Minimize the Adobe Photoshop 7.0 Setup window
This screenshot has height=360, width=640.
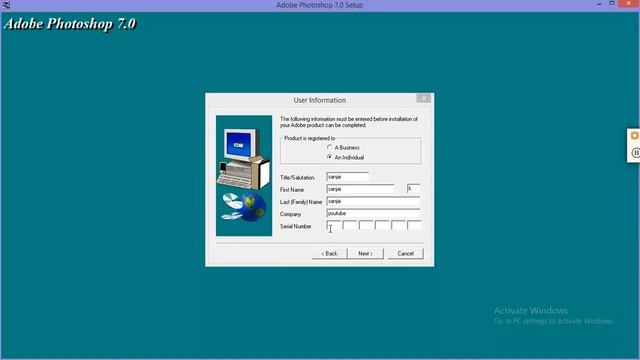(599, 4)
